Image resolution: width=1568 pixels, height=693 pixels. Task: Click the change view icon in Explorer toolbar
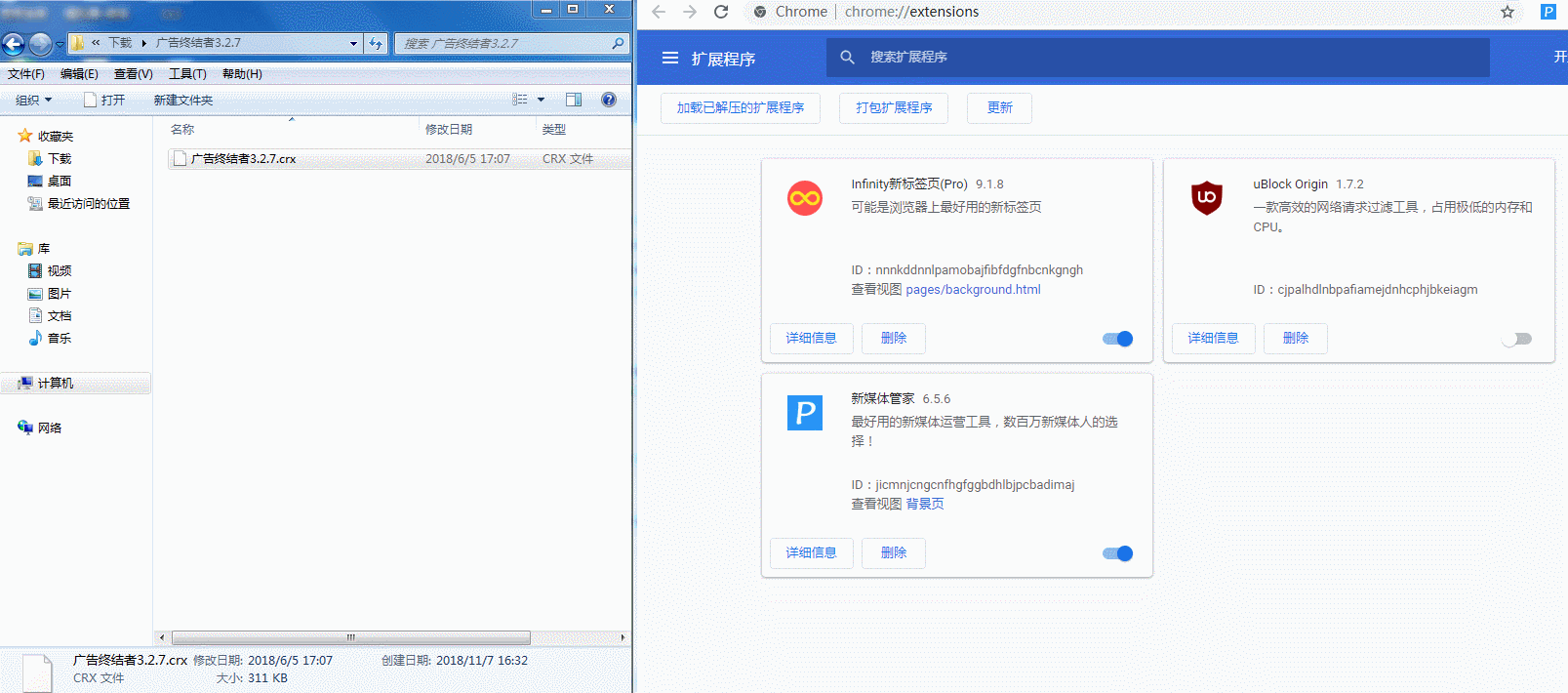520,100
